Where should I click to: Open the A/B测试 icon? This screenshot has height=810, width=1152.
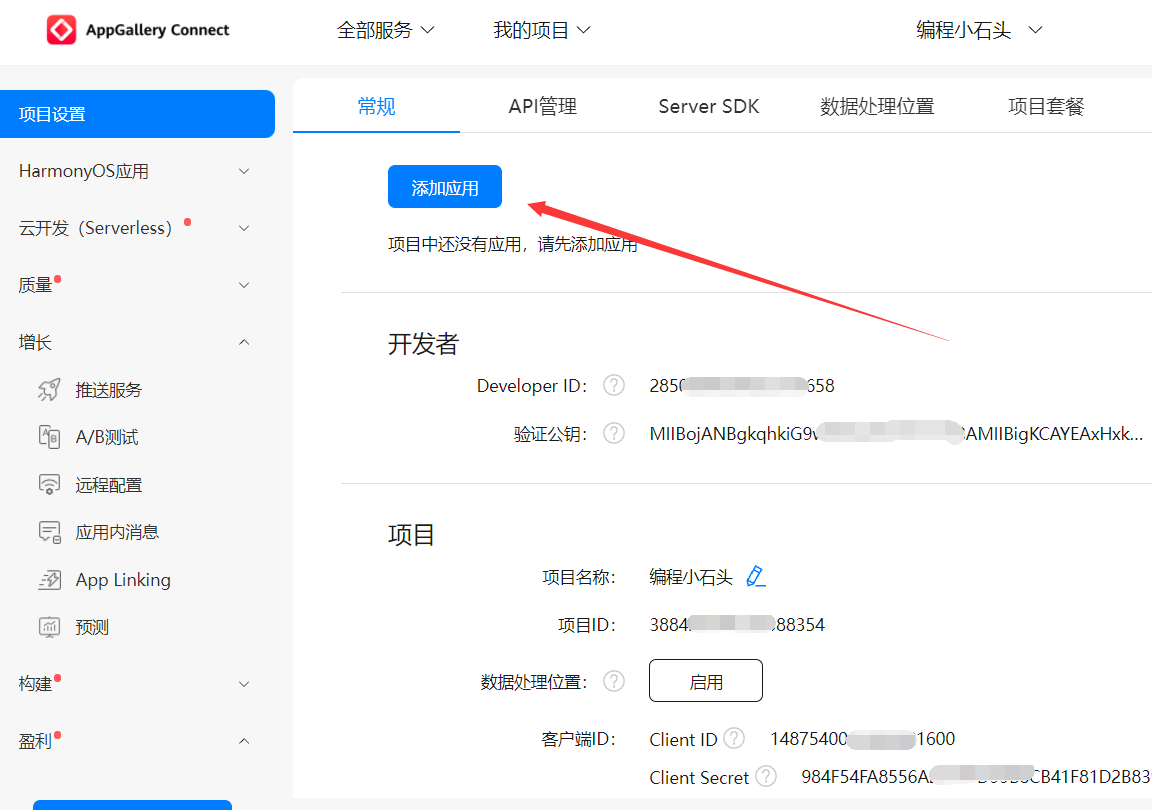[49, 437]
